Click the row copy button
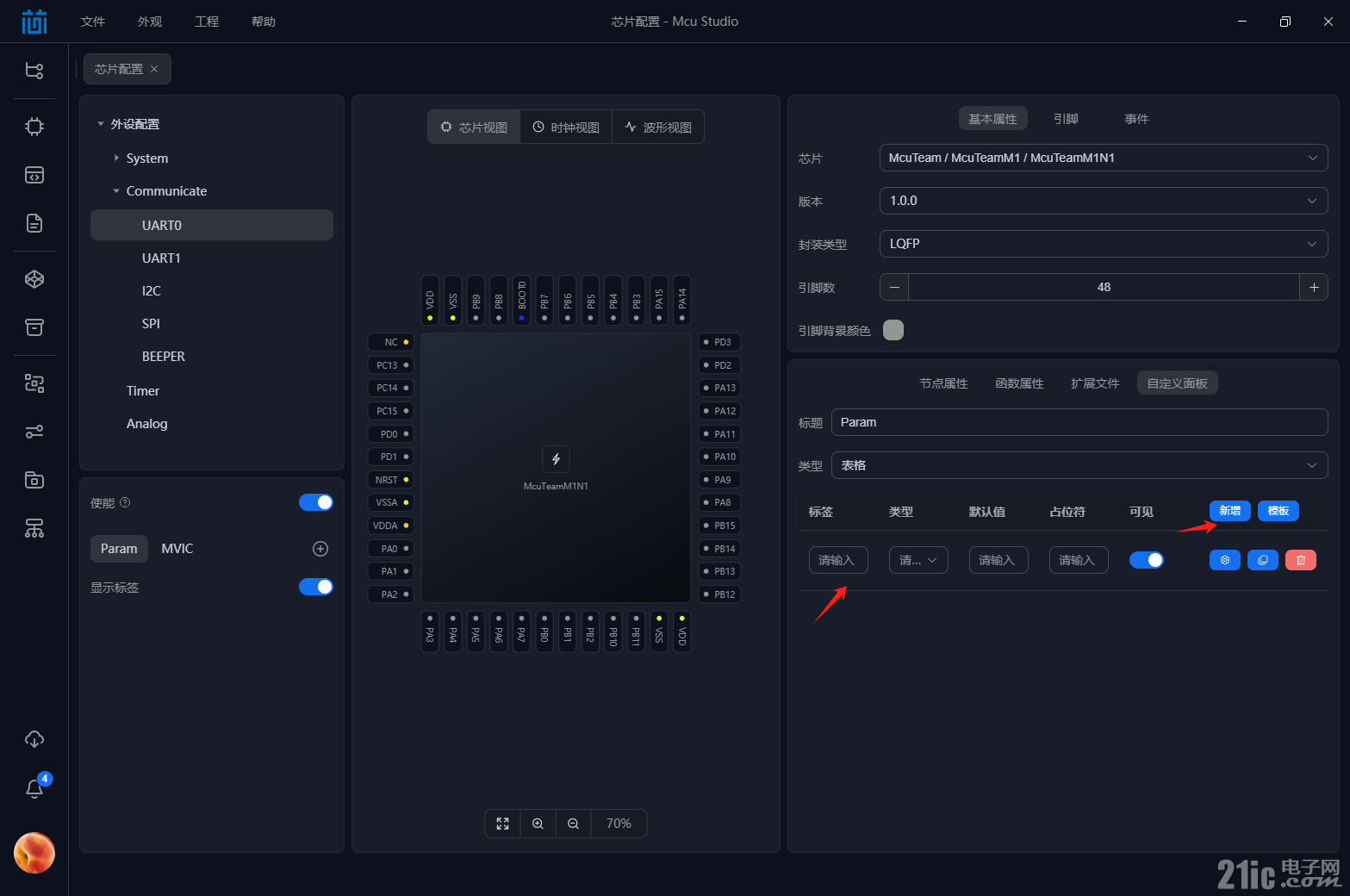The width and height of the screenshot is (1350, 896). [1263, 560]
